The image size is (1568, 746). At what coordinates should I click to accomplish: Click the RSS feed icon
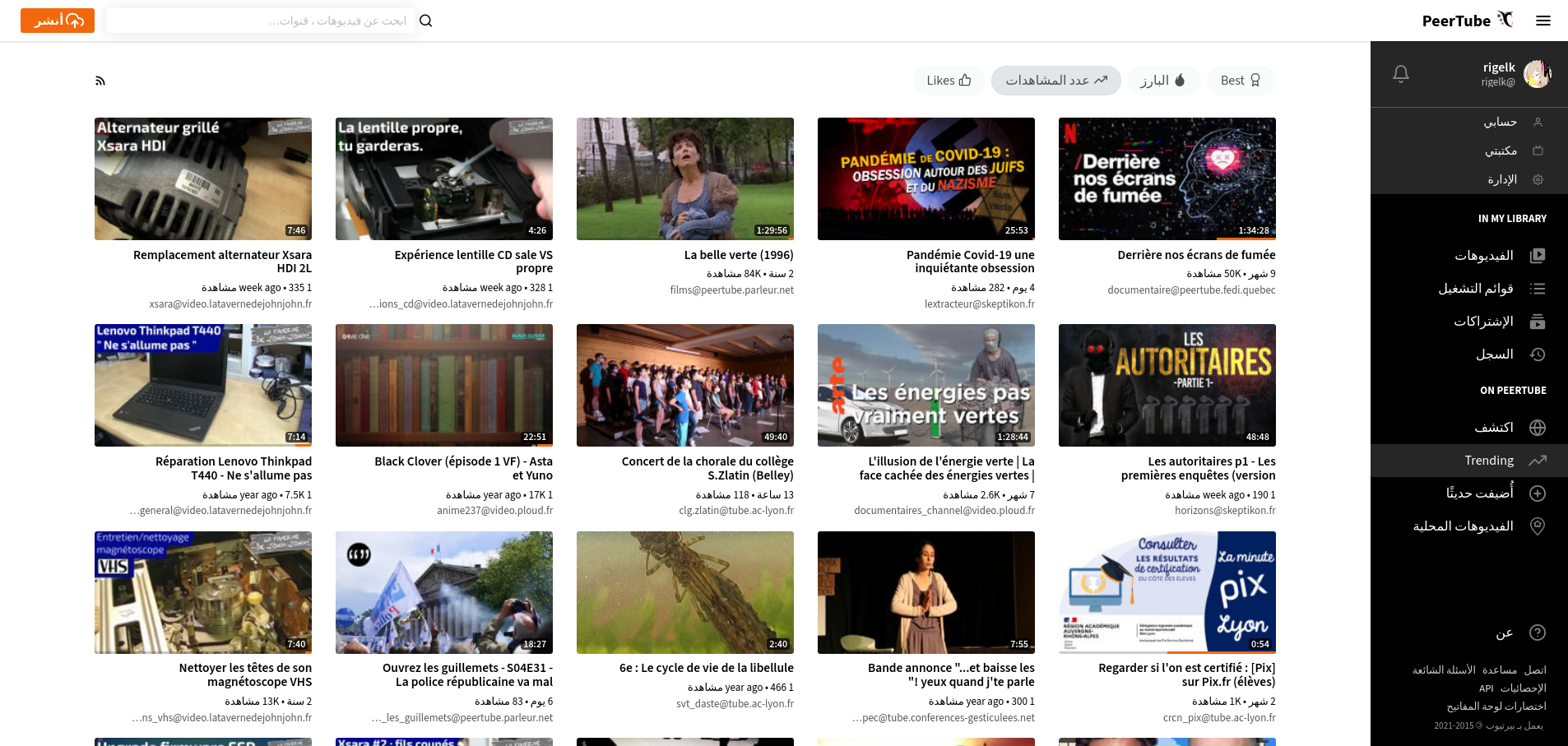point(100,80)
